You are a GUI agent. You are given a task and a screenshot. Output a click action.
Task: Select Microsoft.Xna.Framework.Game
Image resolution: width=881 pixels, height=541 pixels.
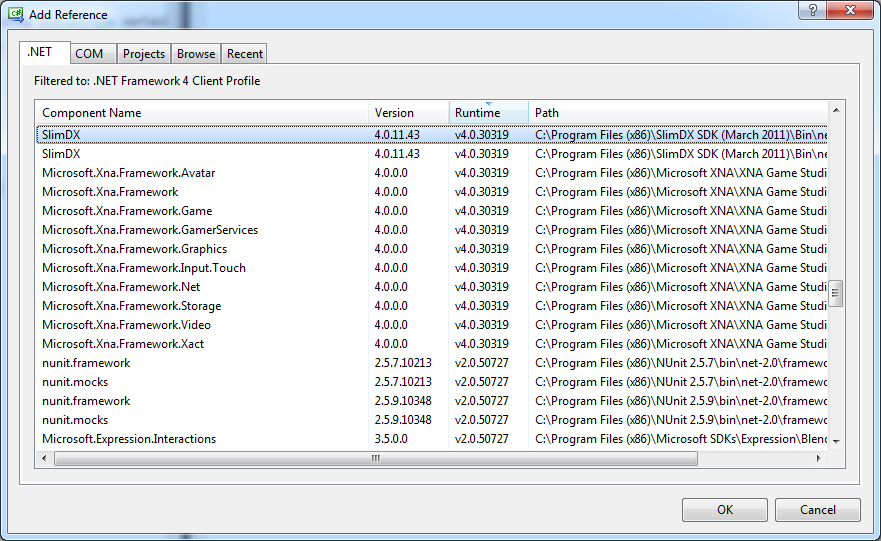(x=432, y=211)
